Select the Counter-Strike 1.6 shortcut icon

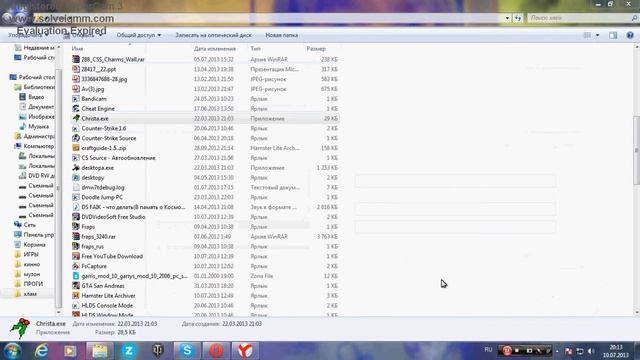pyautogui.click(x=76, y=128)
